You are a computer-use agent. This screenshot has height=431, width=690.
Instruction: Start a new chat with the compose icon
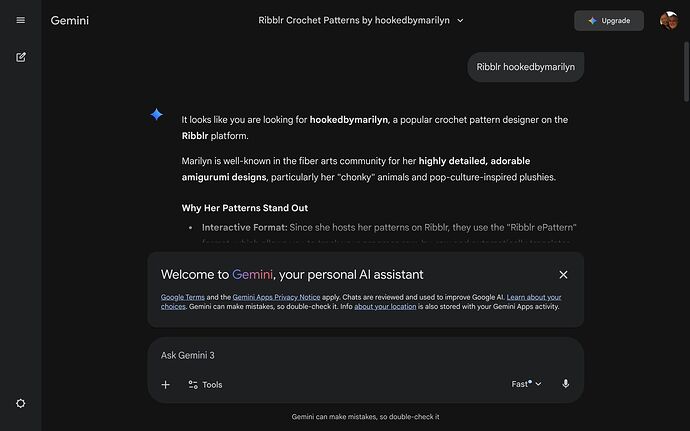(x=20, y=57)
